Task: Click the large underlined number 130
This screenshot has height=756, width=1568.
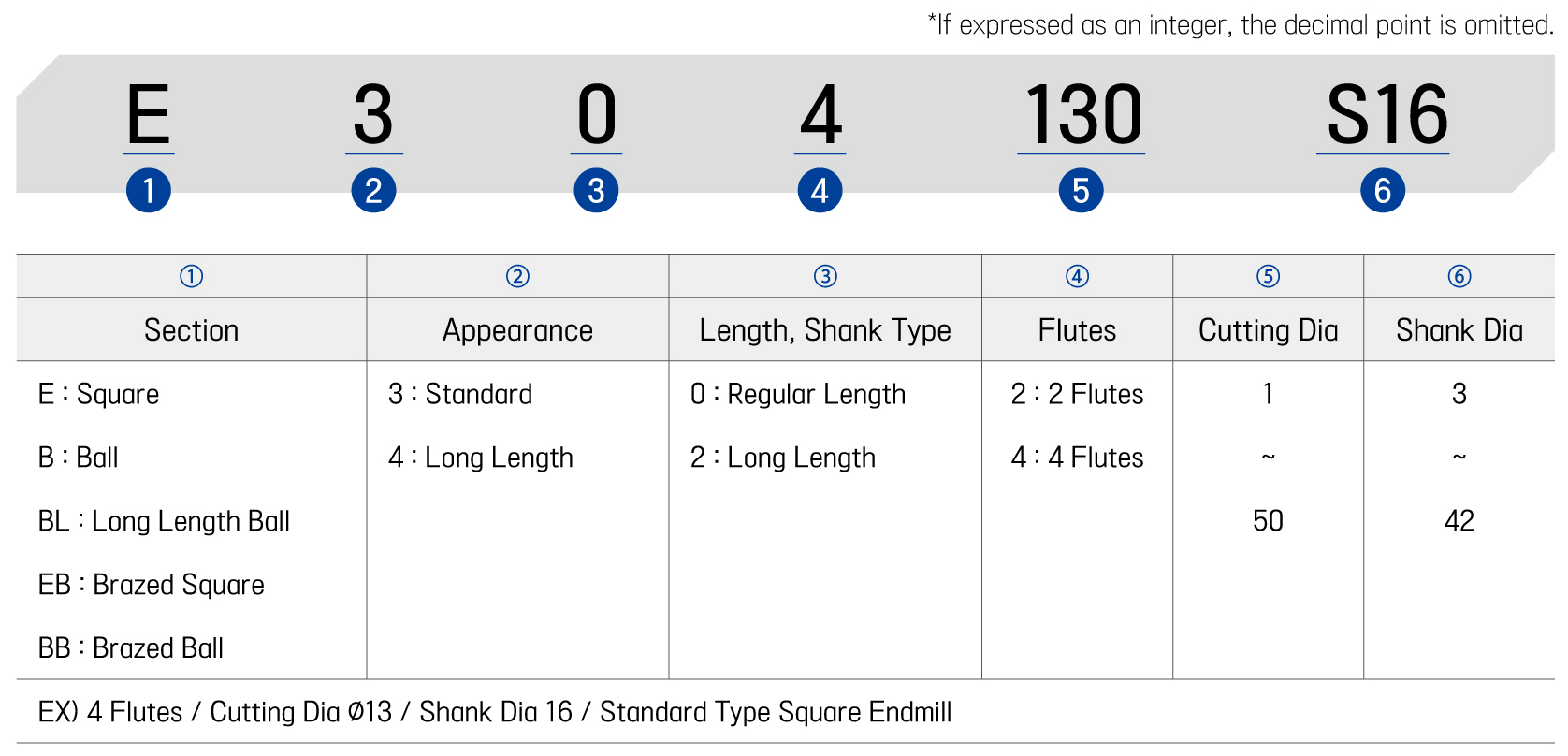Action: pos(1082,116)
